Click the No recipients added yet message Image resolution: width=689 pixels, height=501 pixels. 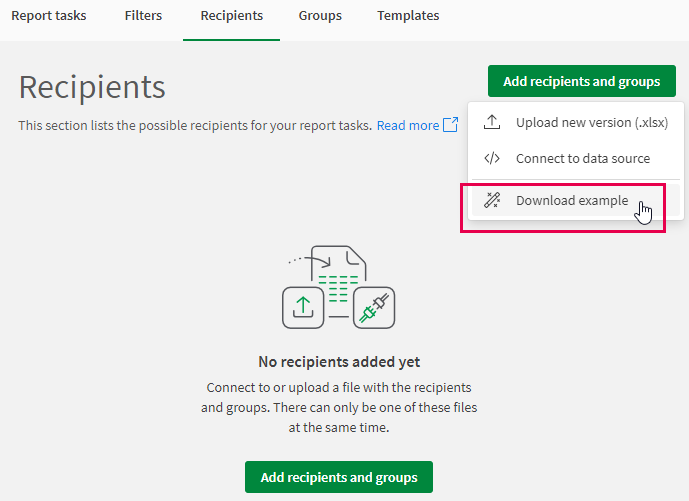click(x=339, y=362)
